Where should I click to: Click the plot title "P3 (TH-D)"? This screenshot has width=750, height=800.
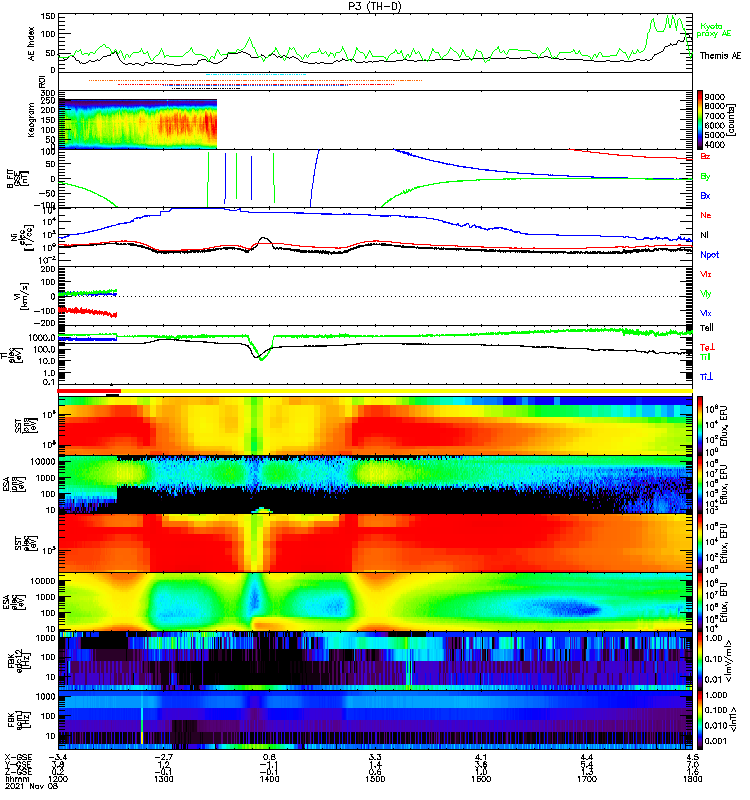375,6
